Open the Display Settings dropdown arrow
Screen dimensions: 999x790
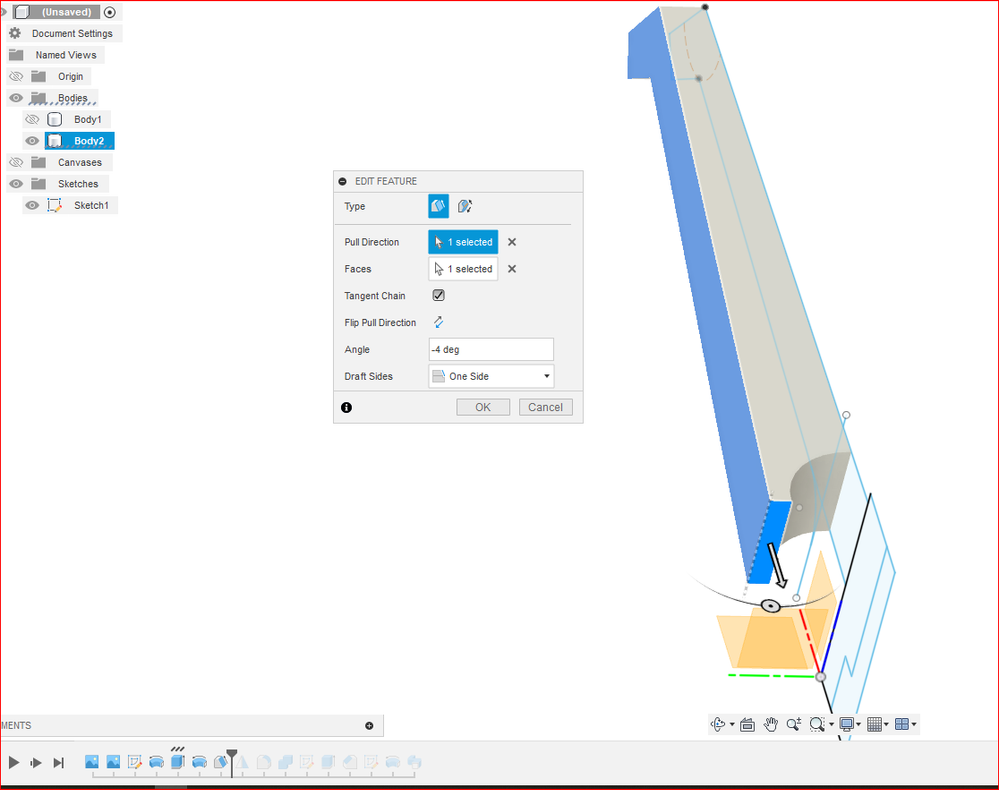coord(858,724)
